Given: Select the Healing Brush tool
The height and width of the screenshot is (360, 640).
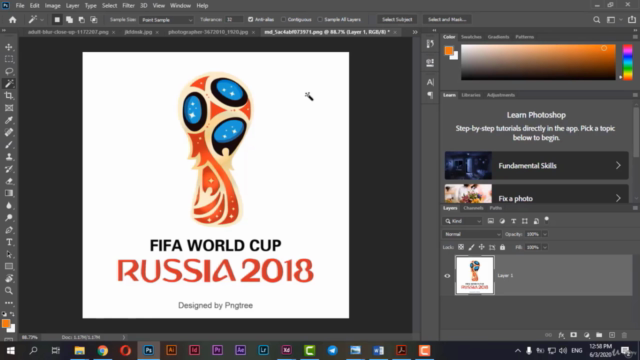Looking at the screenshot, I should [x=9, y=133].
